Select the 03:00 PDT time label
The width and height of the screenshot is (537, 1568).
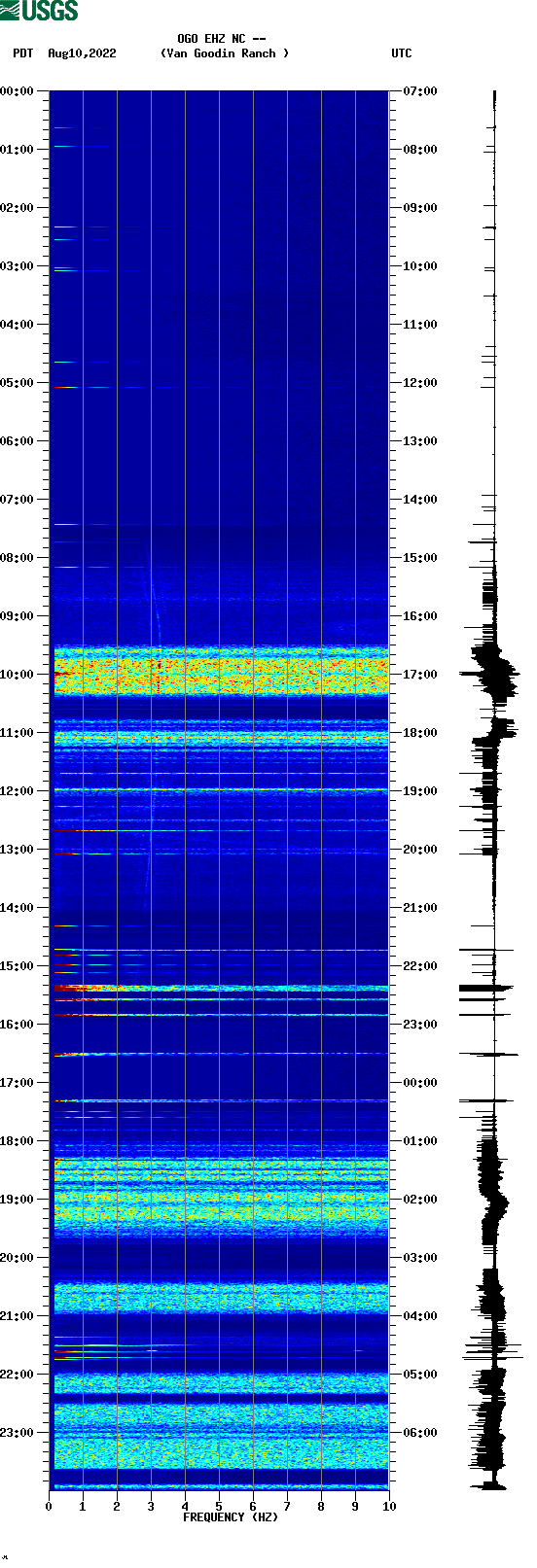point(18,266)
